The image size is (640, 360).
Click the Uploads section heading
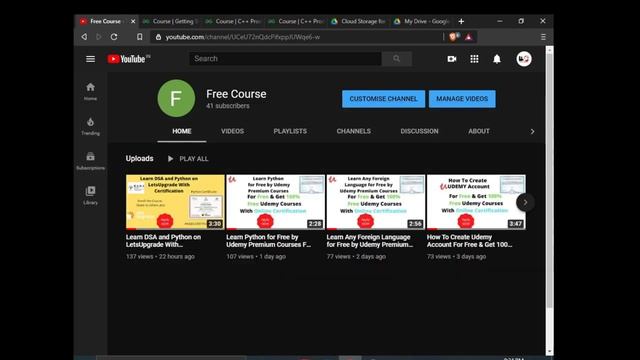(140, 158)
